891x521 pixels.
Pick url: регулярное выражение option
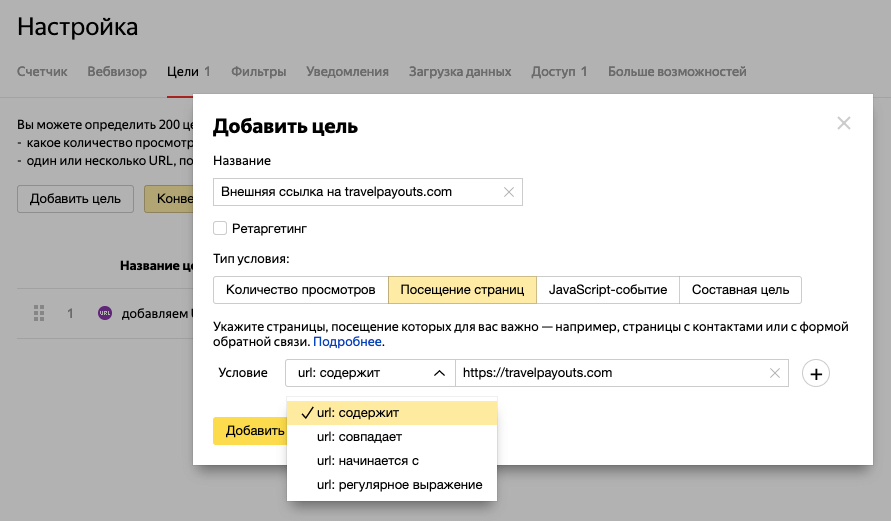[x=399, y=485]
